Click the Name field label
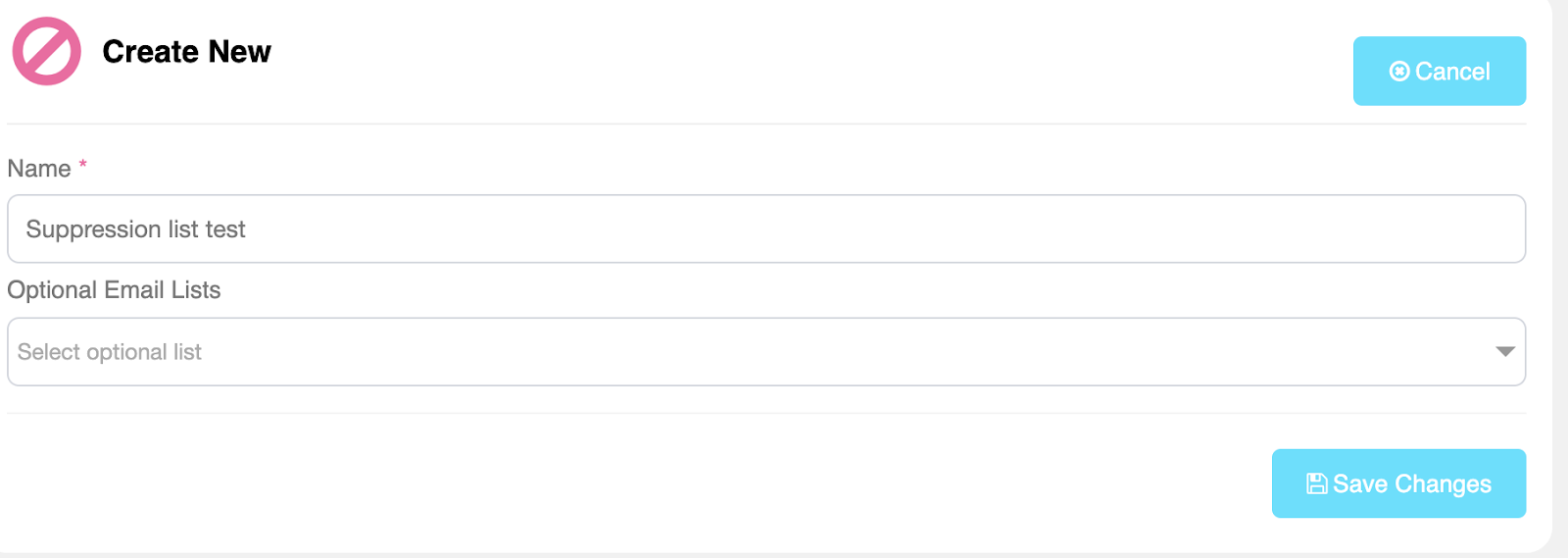 click(x=39, y=169)
